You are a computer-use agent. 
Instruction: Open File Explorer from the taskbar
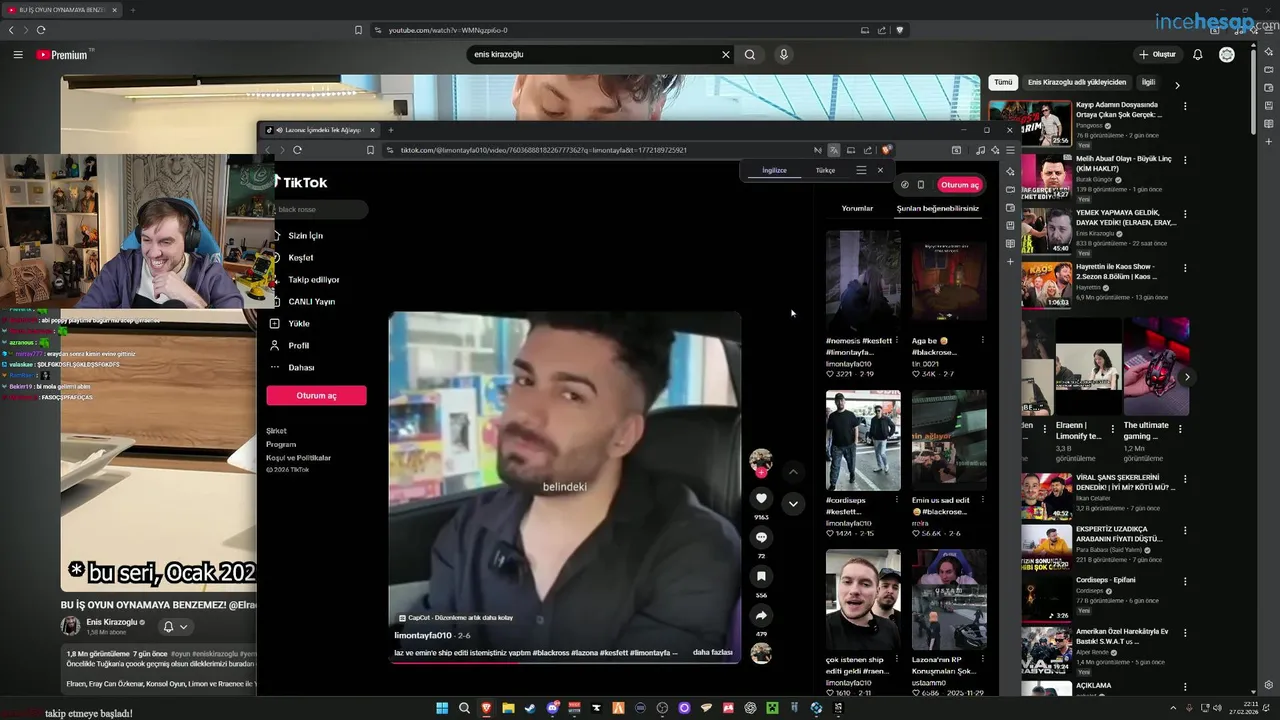(508, 708)
